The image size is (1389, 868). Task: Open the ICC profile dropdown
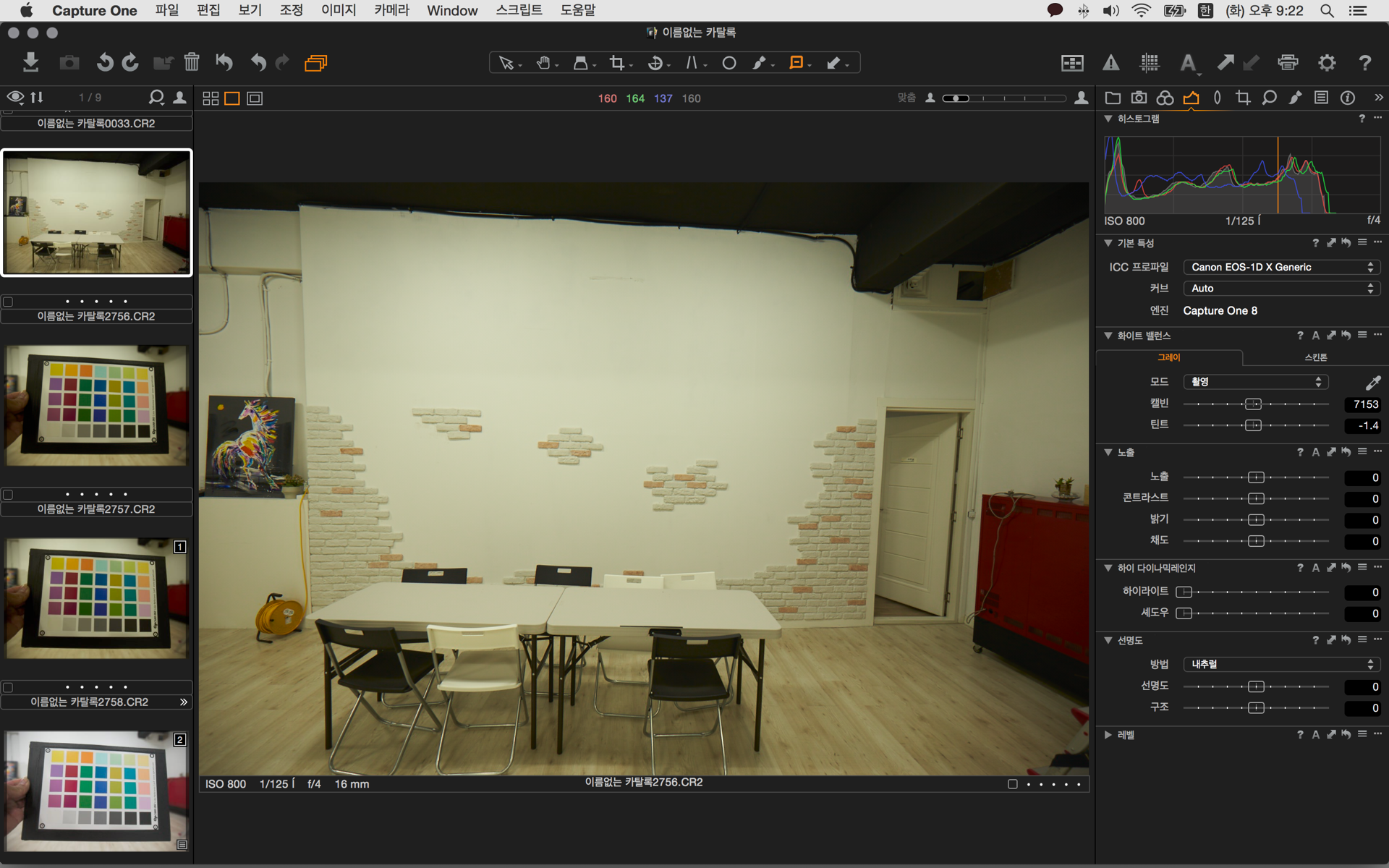pos(1281,267)
